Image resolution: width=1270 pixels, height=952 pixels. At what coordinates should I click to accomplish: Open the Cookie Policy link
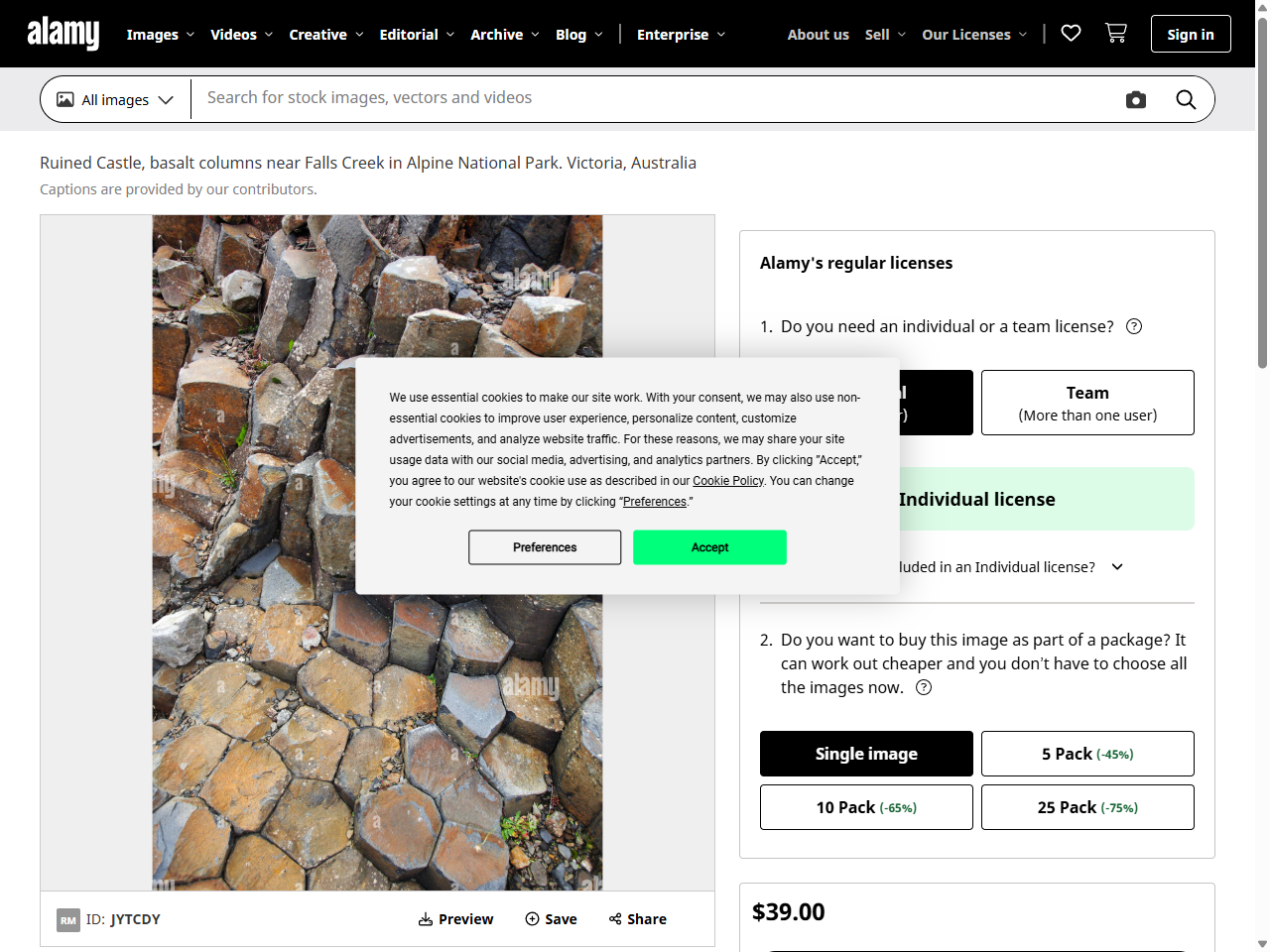pos(727,481)
